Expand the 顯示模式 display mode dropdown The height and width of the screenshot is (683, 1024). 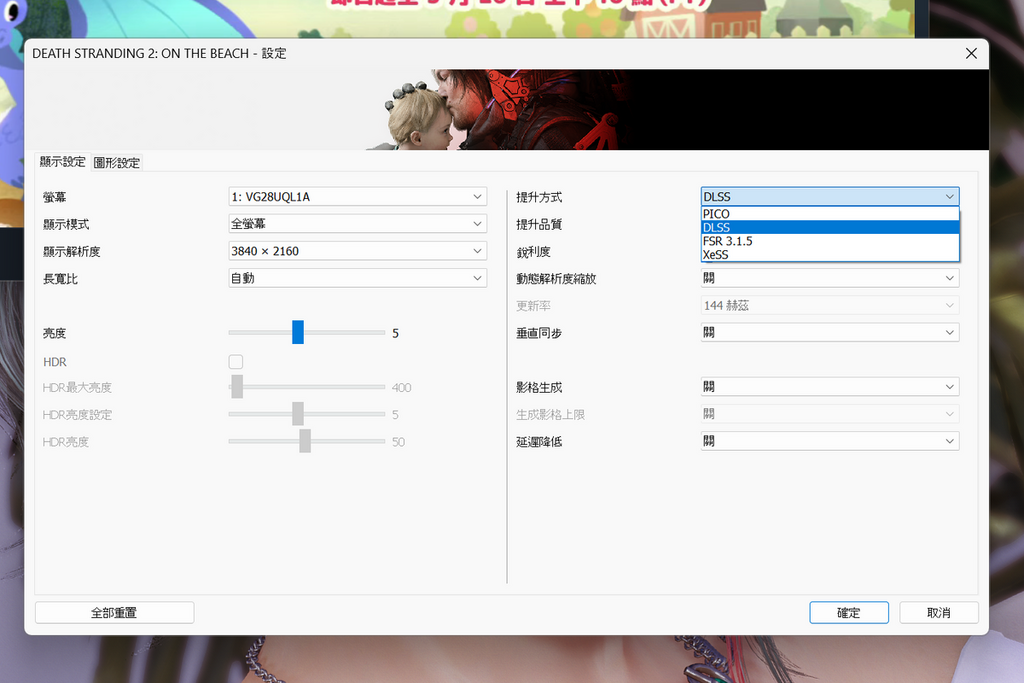click(x=357, y=224)
